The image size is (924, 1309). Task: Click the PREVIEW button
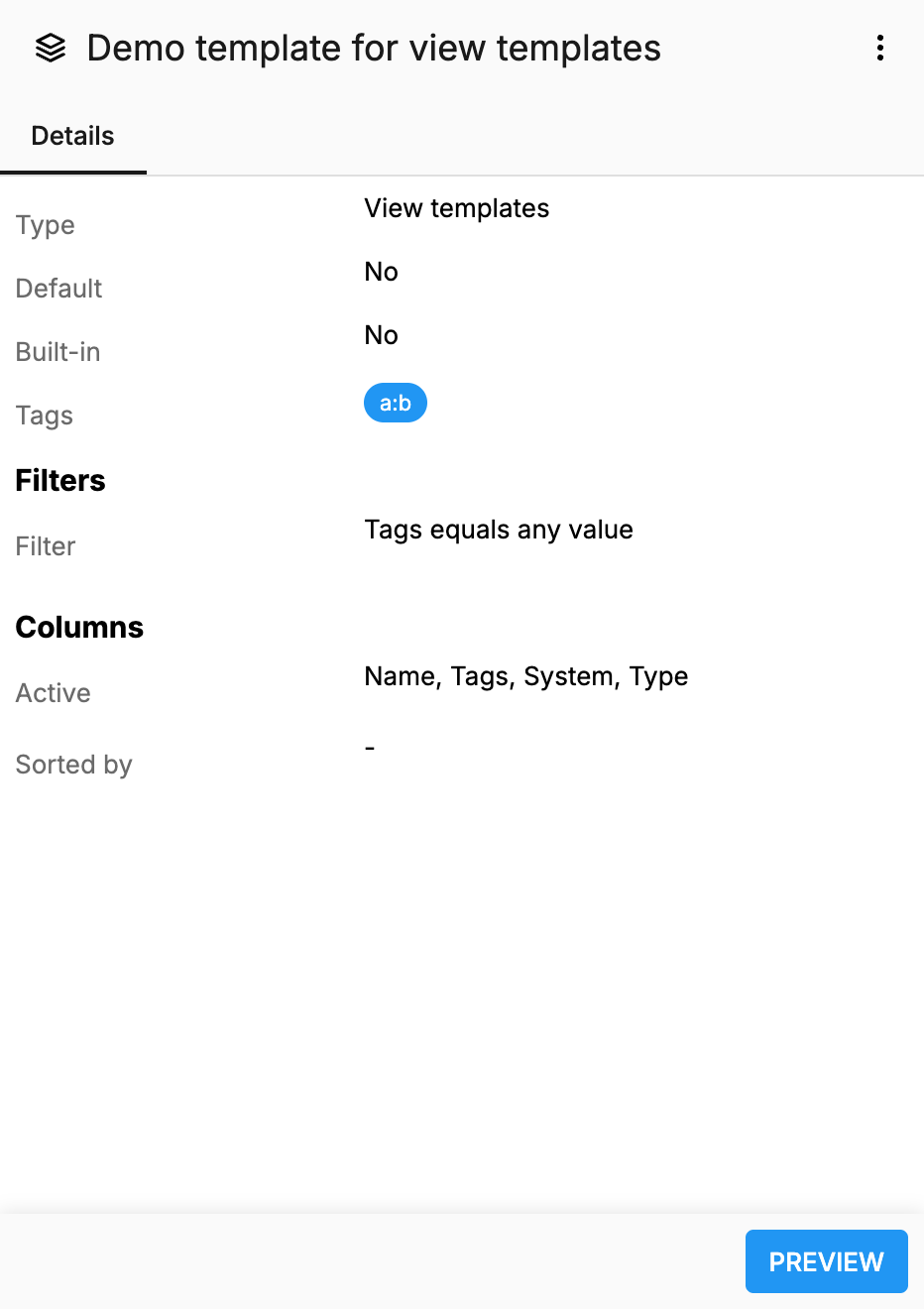click(x=826, y=1260)
